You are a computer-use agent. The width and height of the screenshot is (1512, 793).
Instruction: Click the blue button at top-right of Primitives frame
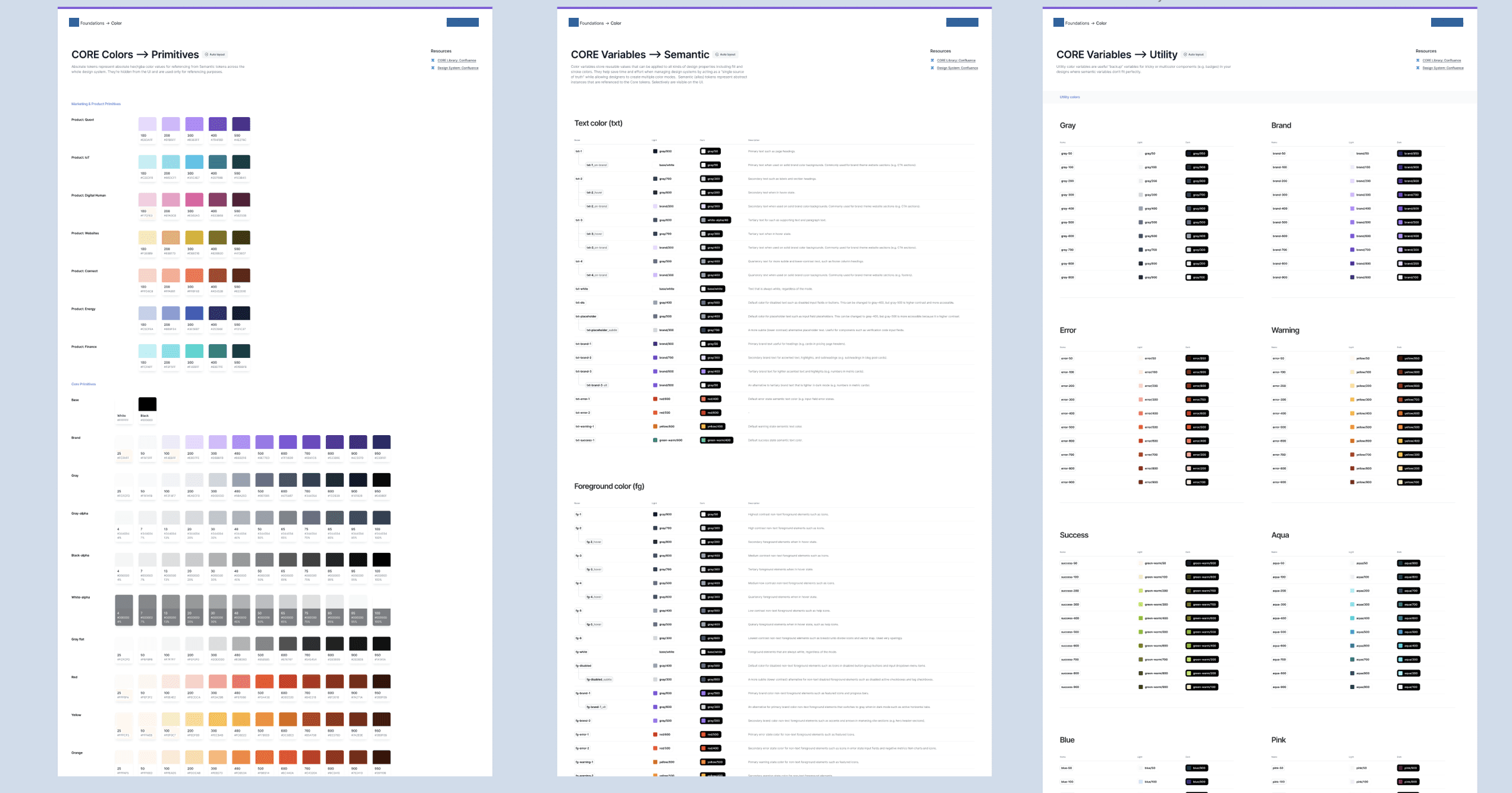[462, 23]
